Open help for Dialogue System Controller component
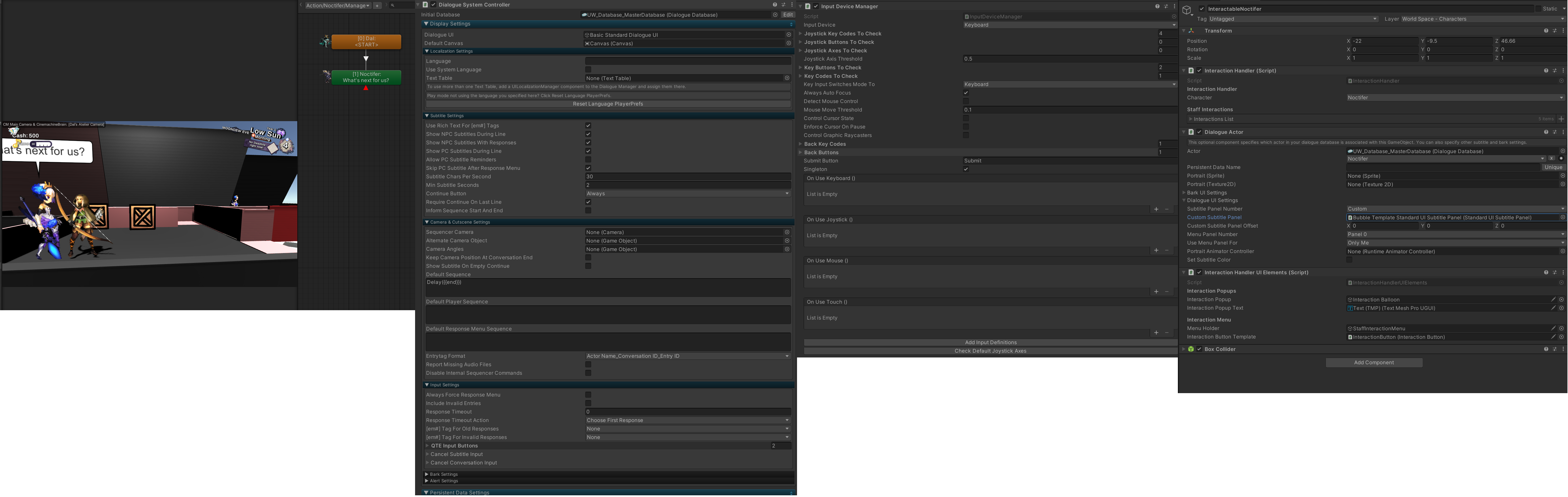 pyautogui.click(x=774, y=5)
